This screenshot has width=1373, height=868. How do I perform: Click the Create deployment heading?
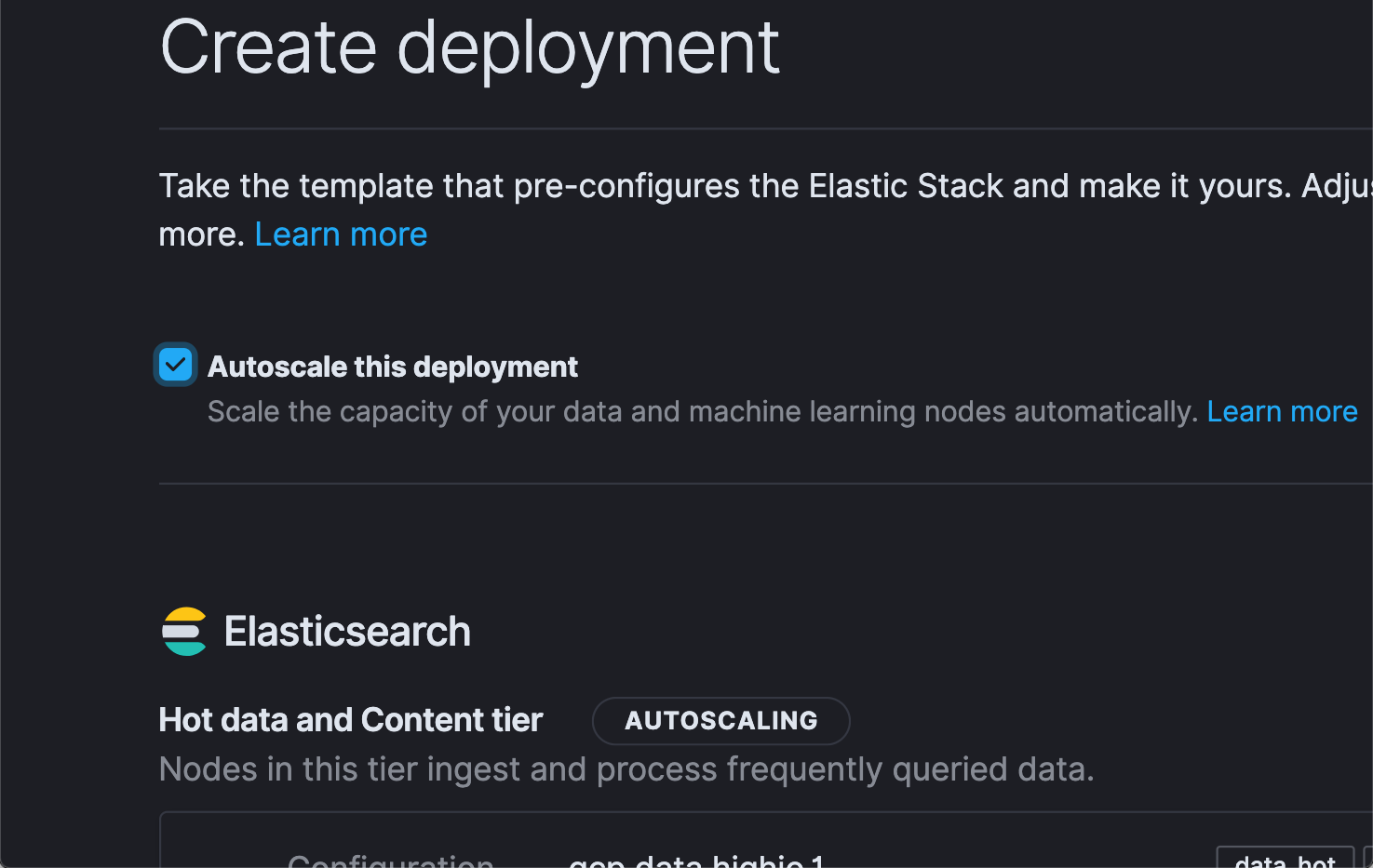(469, 49)
